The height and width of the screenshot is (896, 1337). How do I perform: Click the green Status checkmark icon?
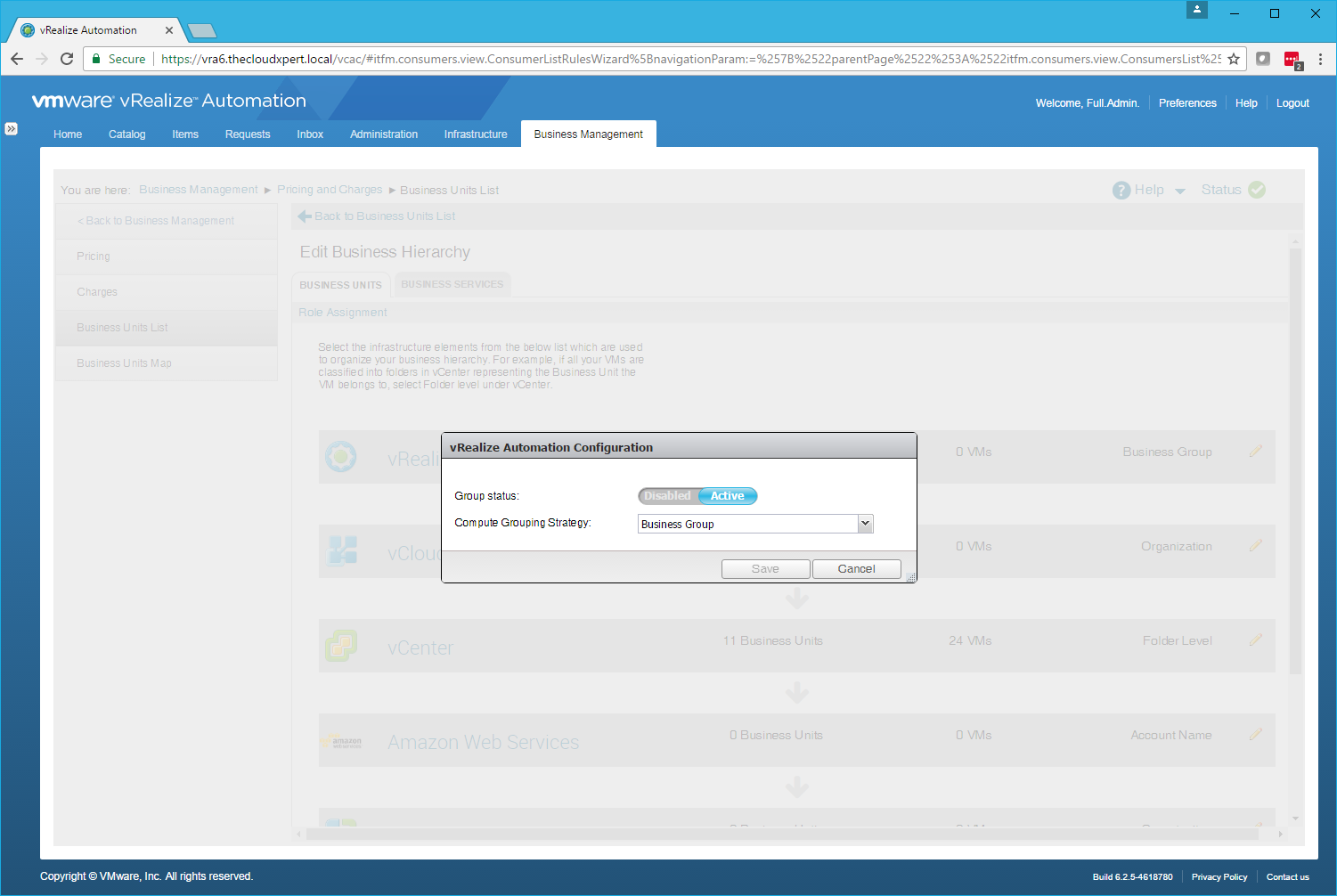coord(1257,190)
